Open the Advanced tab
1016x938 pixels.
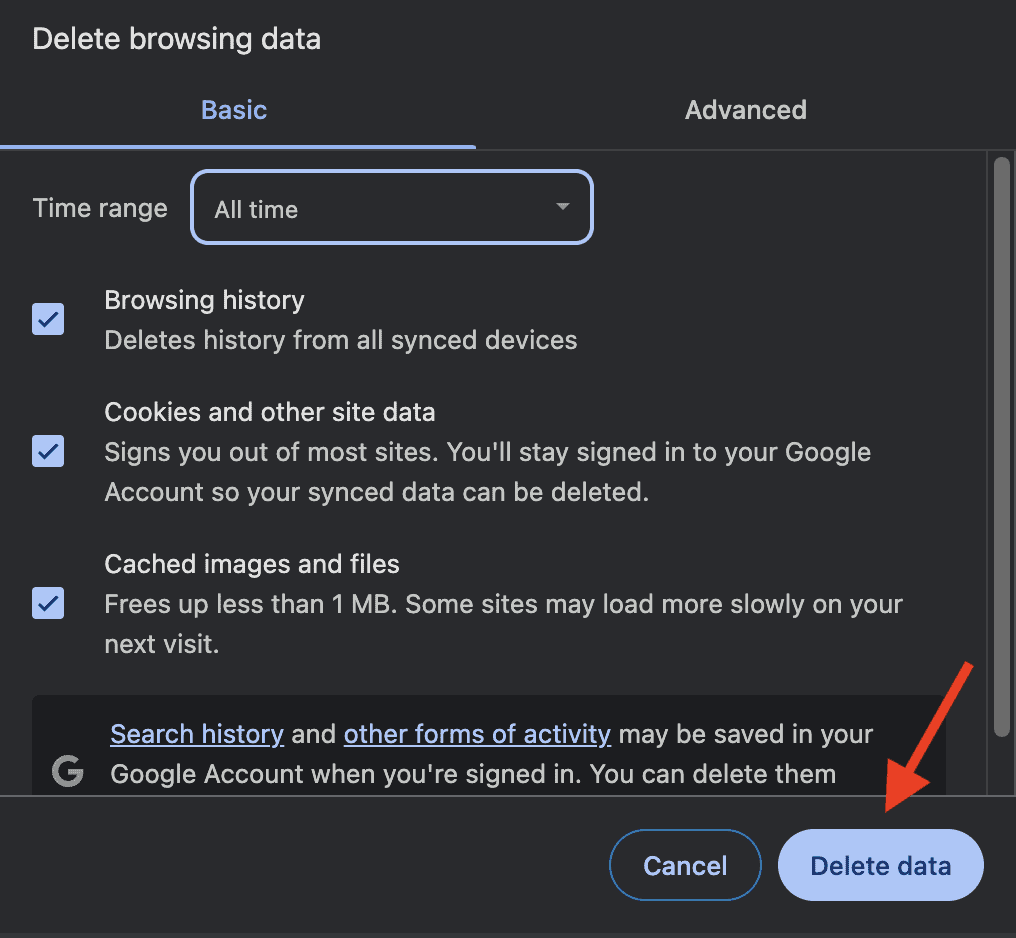click(x=745, y=109)
